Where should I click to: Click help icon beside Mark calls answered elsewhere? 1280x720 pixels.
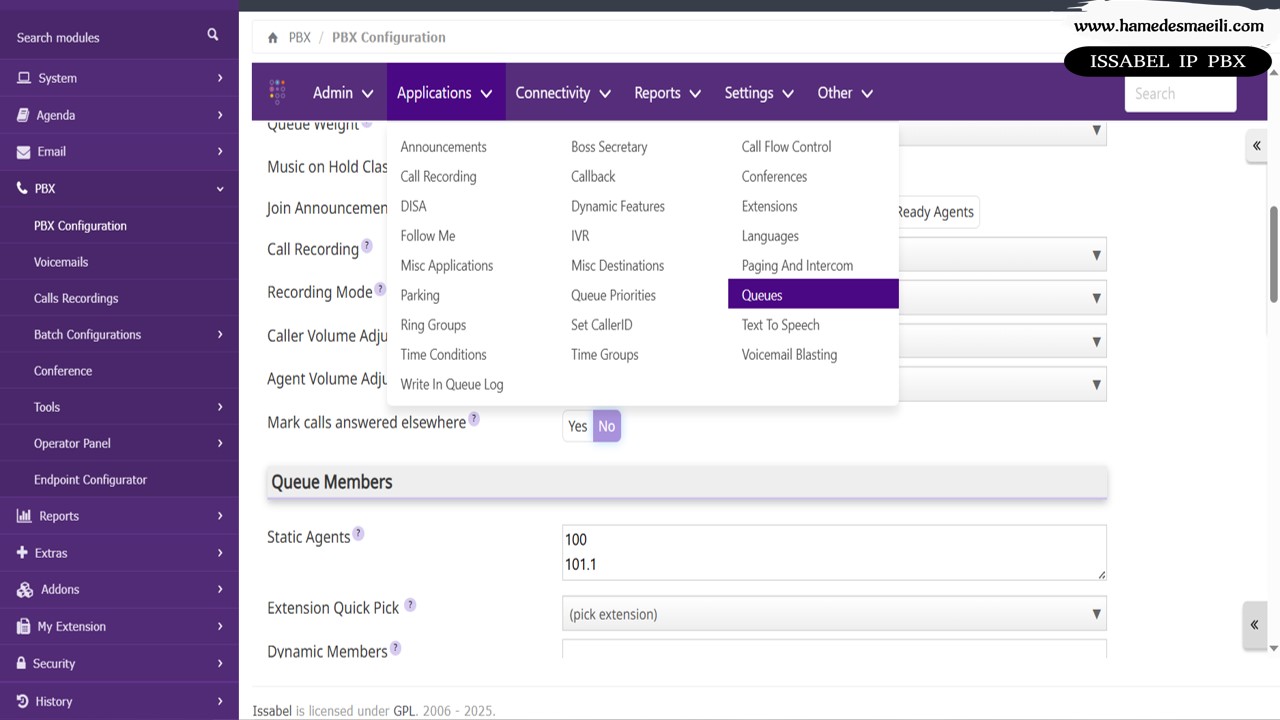point(474,419)
